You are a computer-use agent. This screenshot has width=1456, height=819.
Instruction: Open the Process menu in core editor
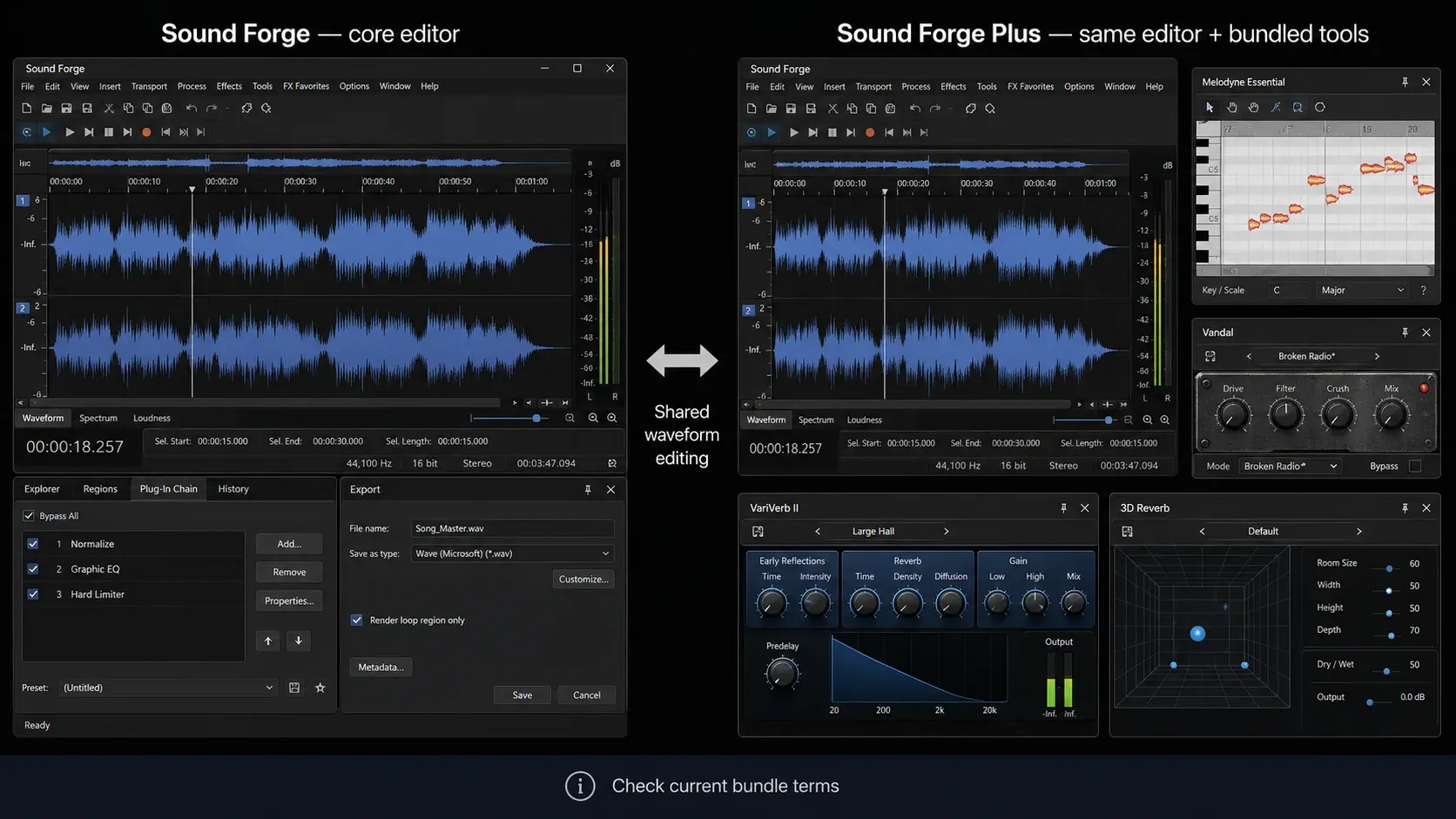pyautogui.click(x=192, y=86)
